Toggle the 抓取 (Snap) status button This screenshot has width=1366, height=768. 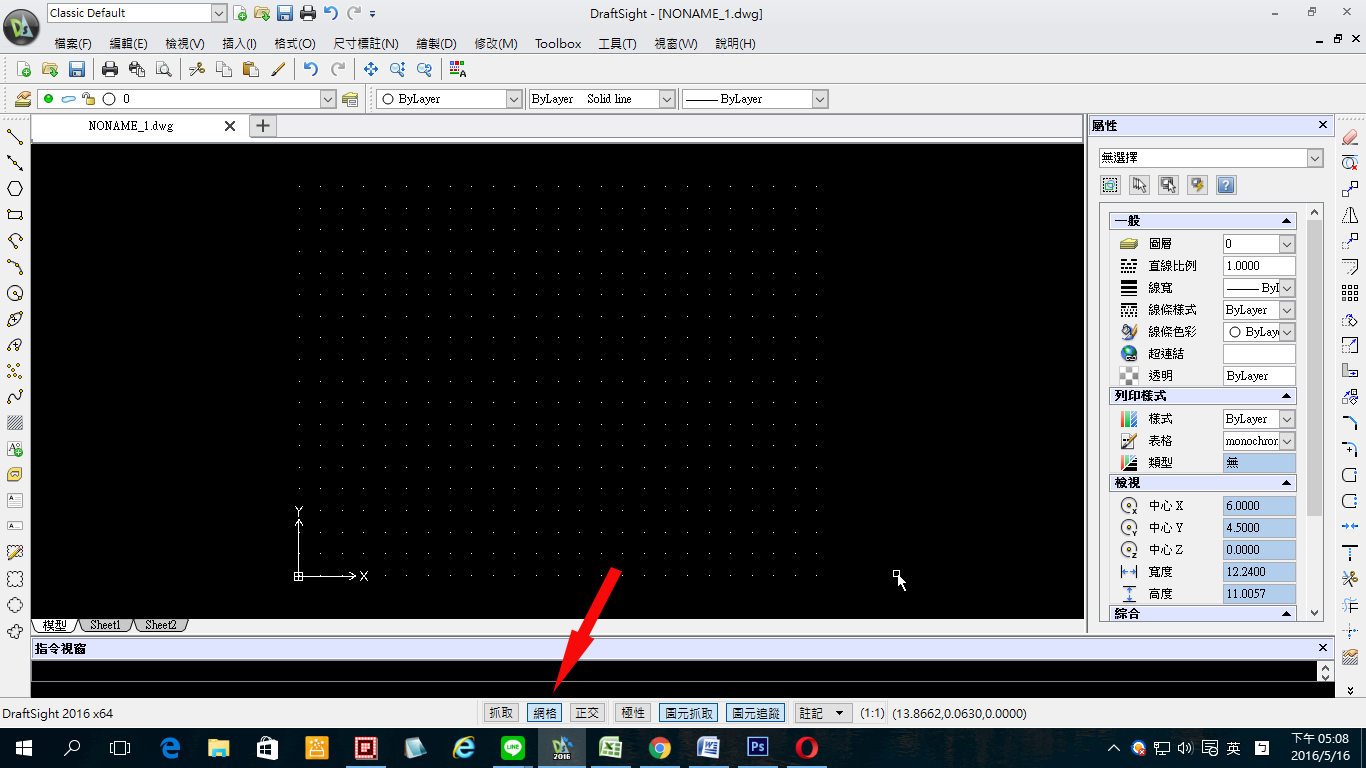click(x=501, y=713)
